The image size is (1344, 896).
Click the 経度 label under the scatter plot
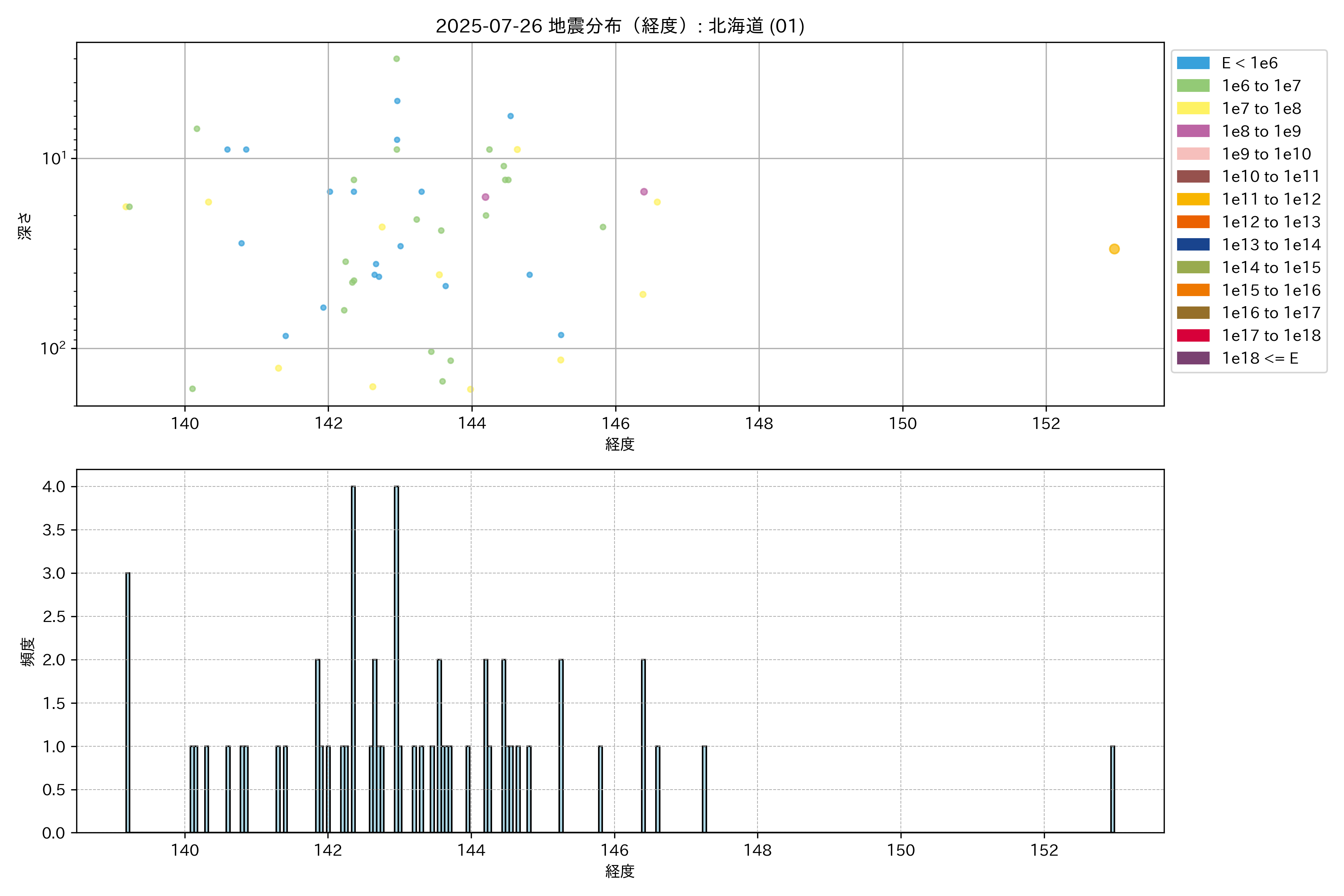click(x=619, y=444)
